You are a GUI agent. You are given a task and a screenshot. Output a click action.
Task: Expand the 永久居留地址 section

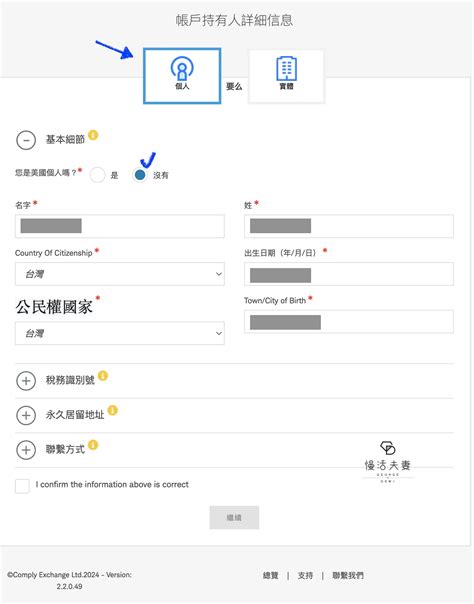click(x=26, y=415)
